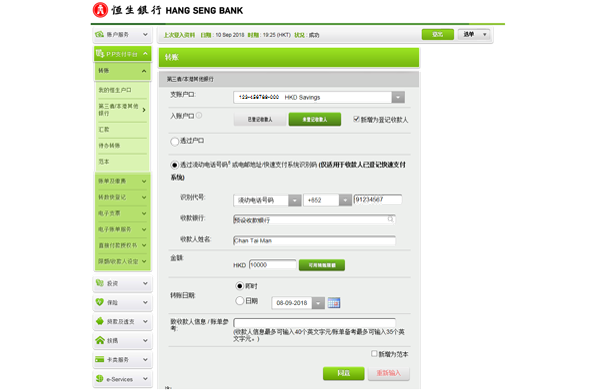The width and height of the screenshot is (600, 390).
Task: Expand the 电子账单服务 section
Action: (122, 229)
